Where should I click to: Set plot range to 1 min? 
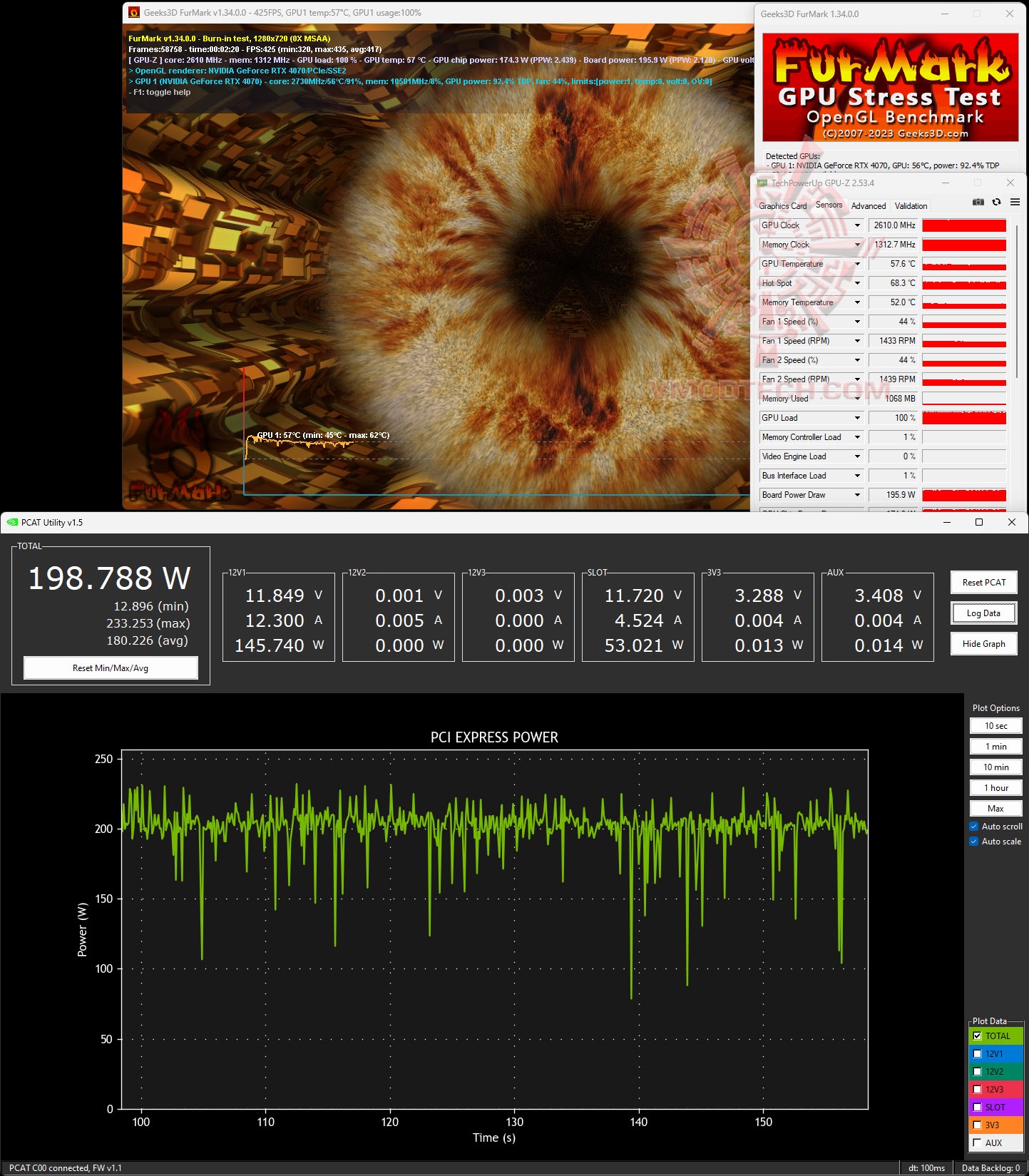pyautogui.click(x=996, y=747)
